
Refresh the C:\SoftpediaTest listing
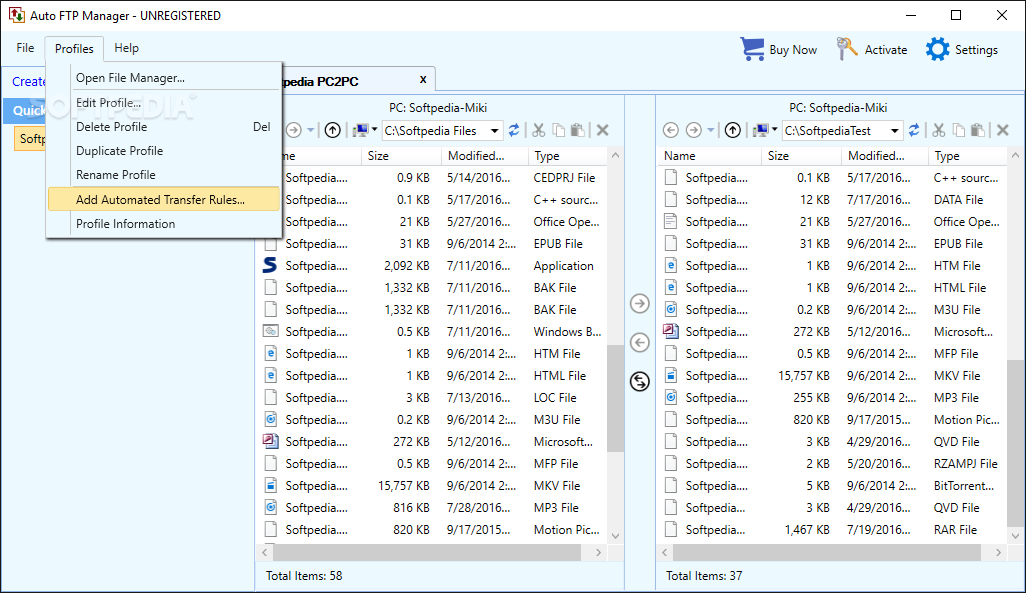point(914,130)
